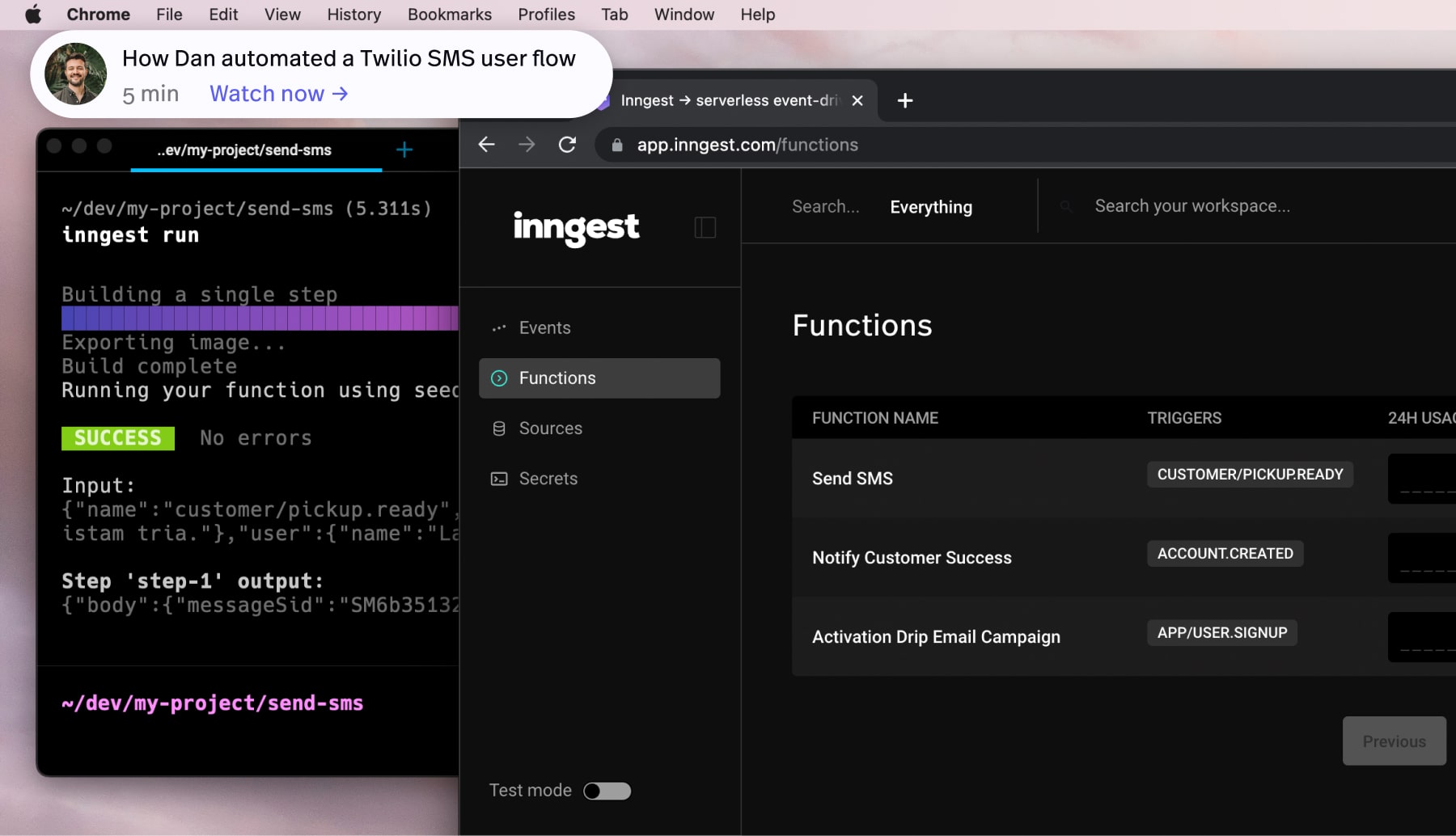1456x836 pixels.
Task: Close the Inngest browser tab
Action: coord(857,100)
